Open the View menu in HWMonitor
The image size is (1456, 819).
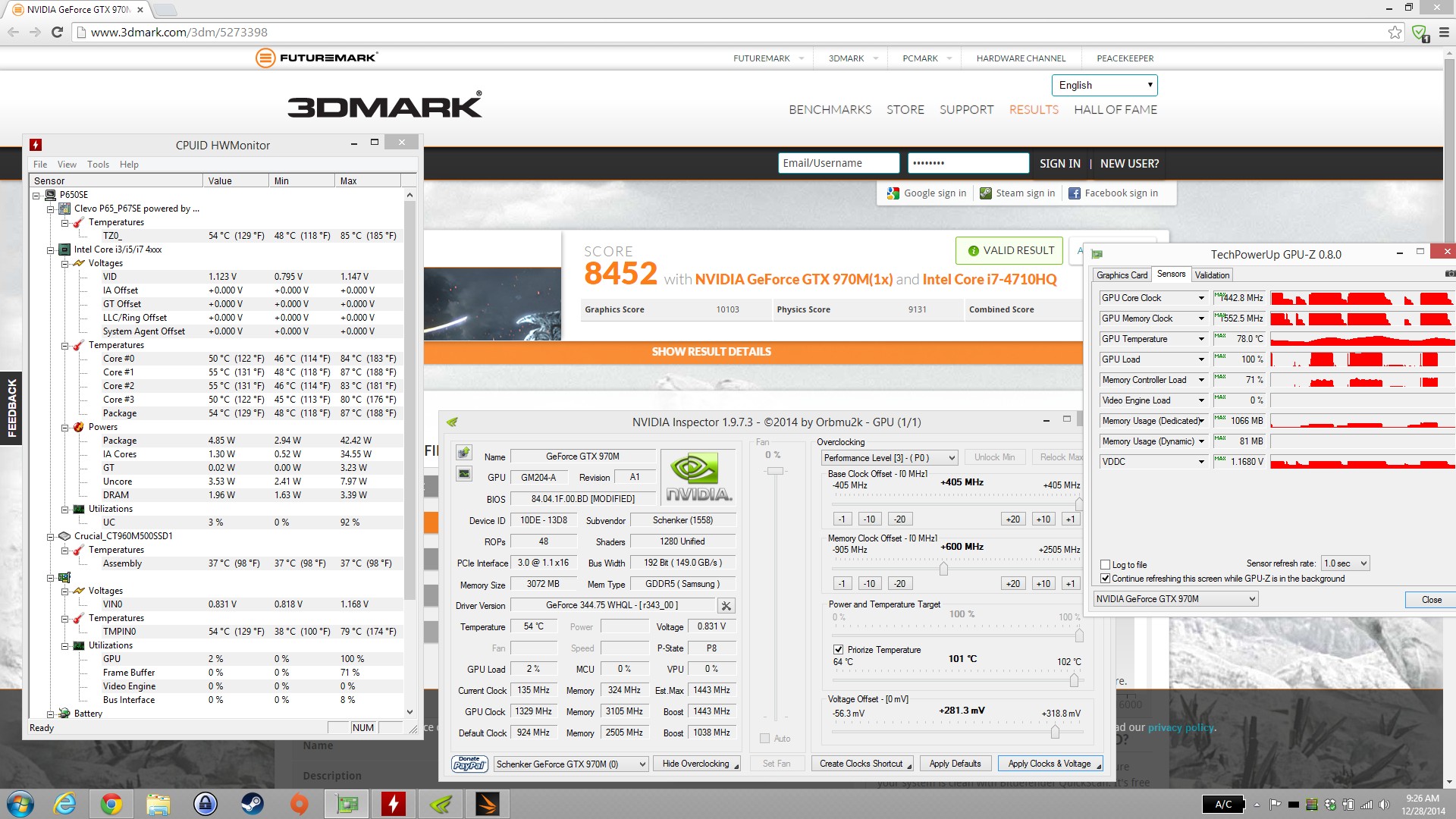pos(67,164)
